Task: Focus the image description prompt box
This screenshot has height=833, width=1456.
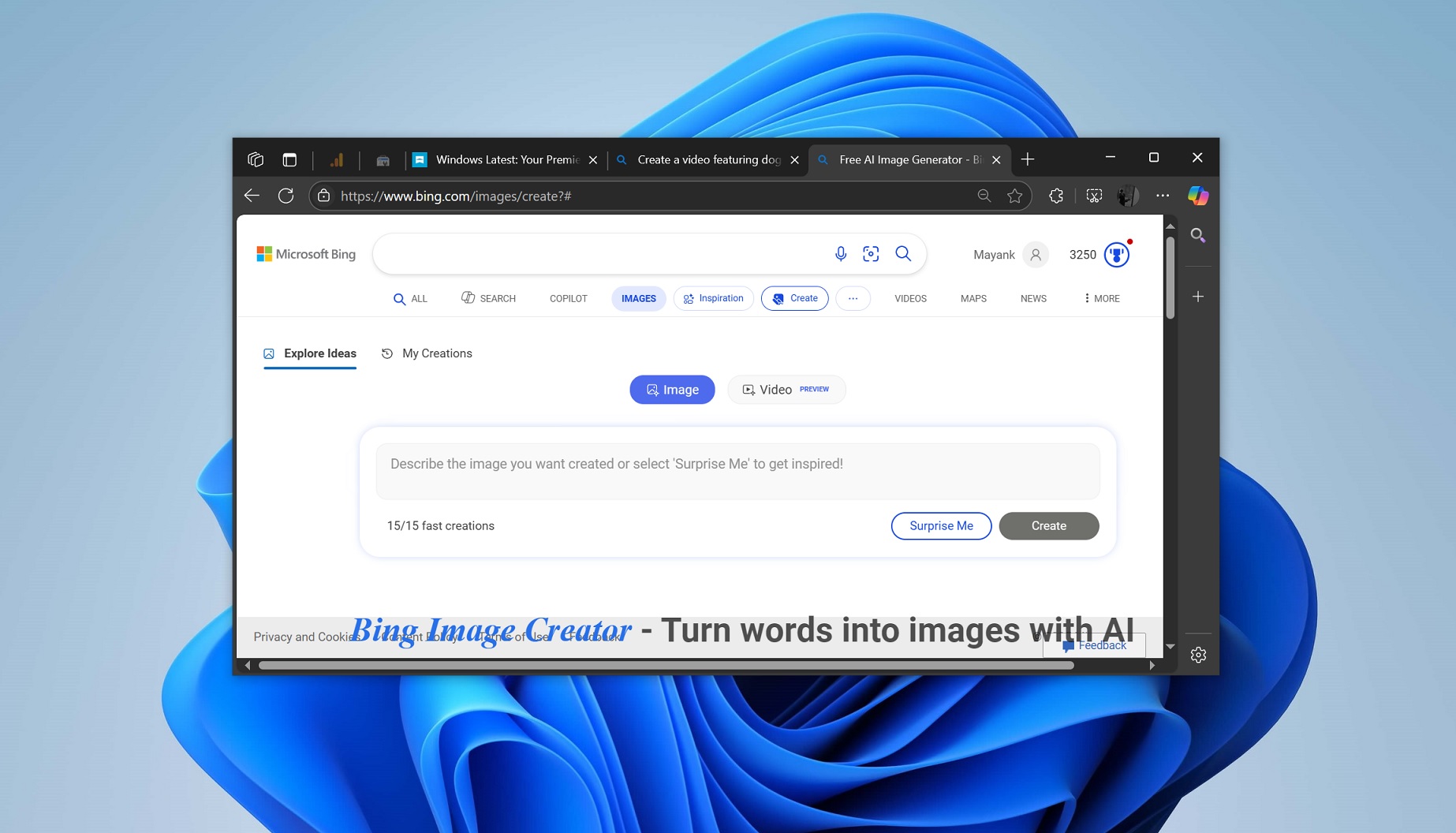Action: click(x=738, y=471)
